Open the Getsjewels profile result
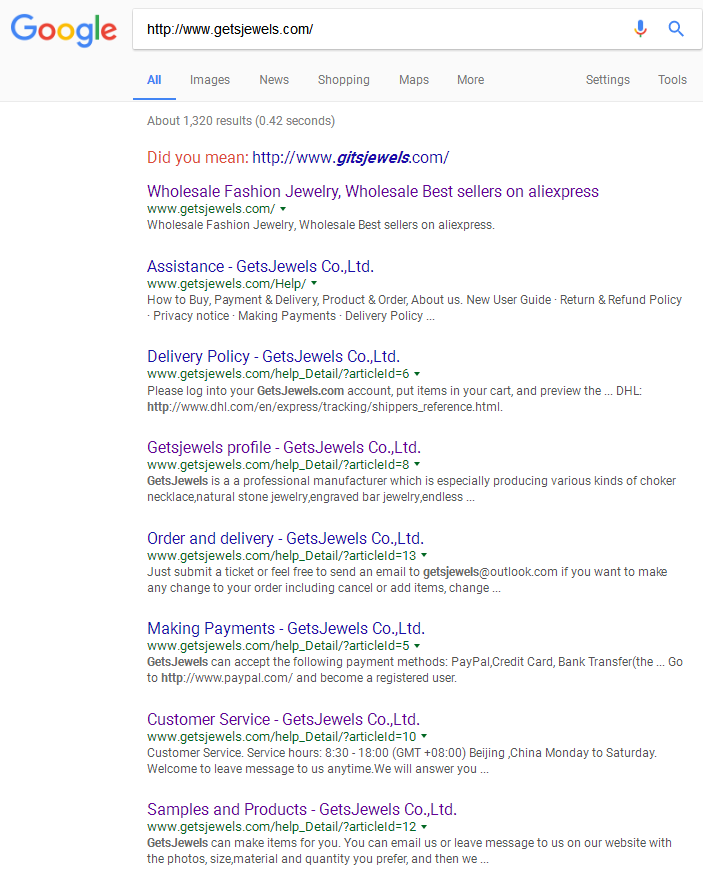This screenshot has width=703, height=880. (x=283, y=447)
